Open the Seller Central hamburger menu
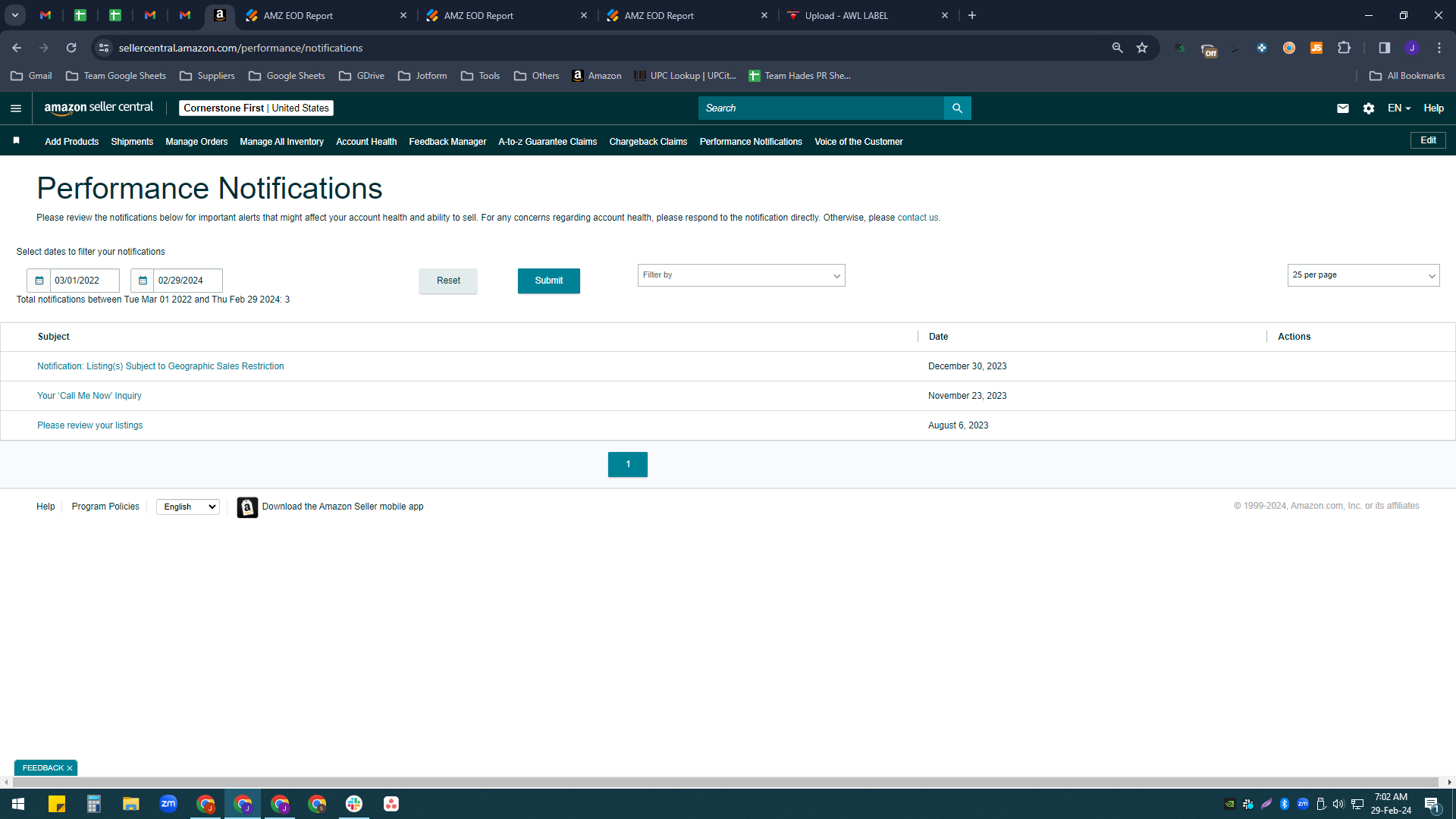1456x819 pixels. [x=15, y=108]
